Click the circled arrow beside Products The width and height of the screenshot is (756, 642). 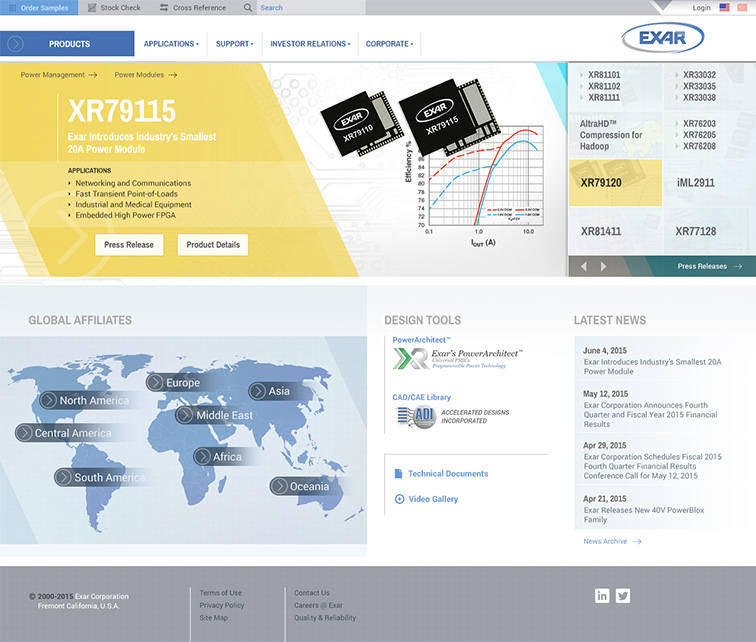15,44
